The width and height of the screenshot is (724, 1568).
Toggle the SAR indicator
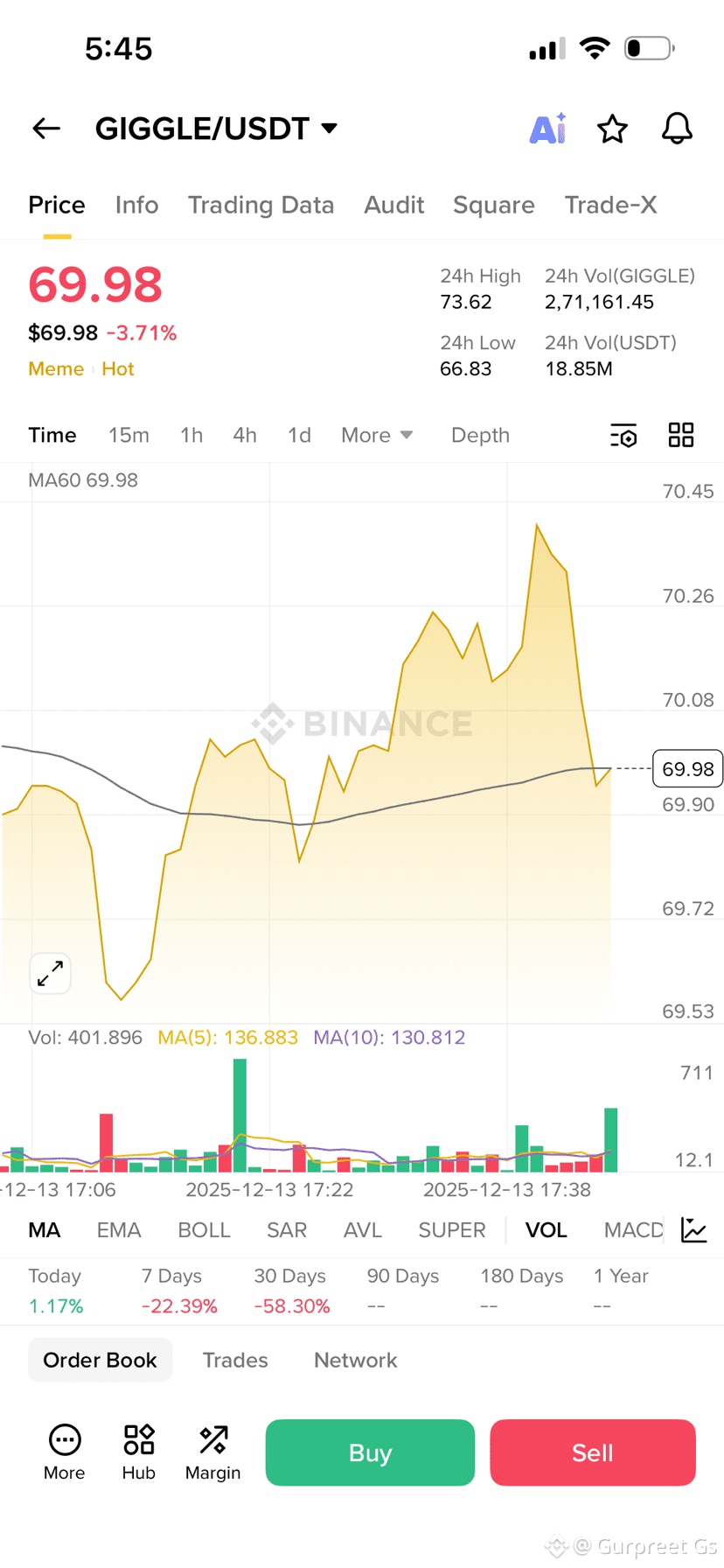click(x=287, y=1229)
